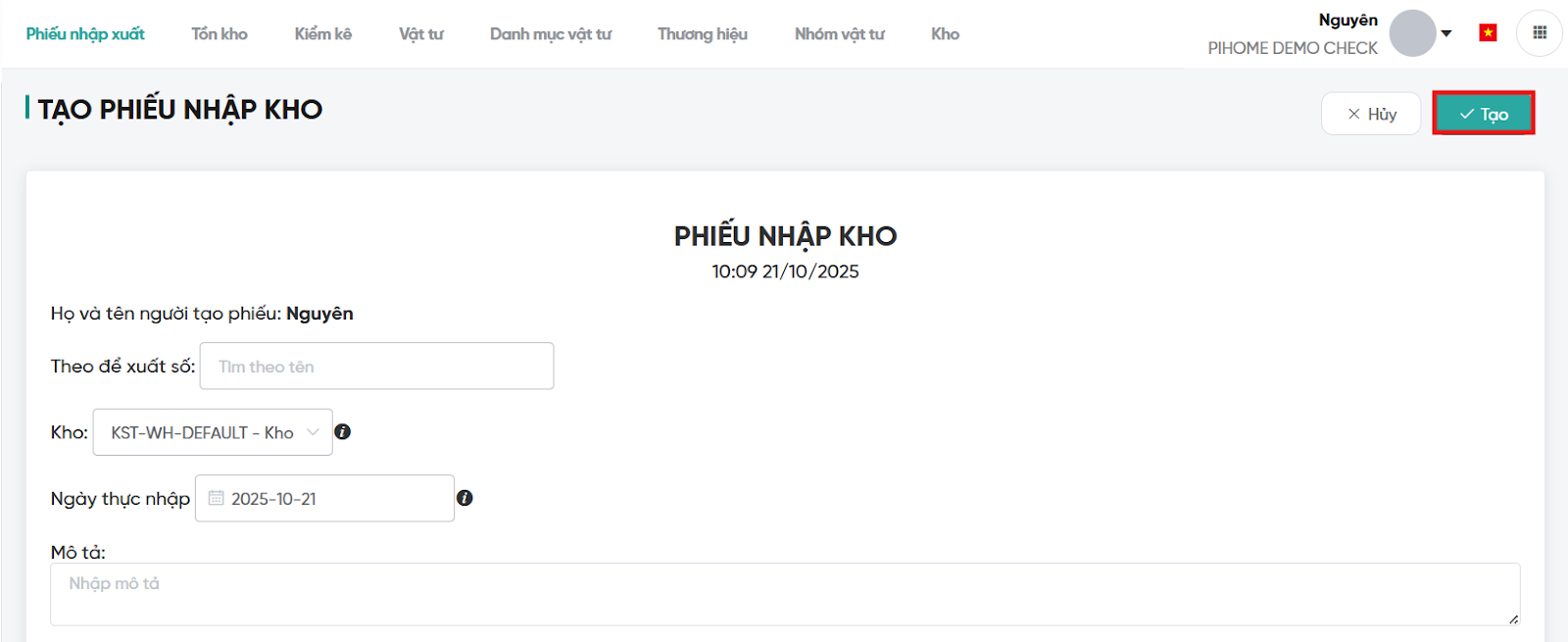
Task: Click the Mô tả description textarea
Action: coord(784,594)
